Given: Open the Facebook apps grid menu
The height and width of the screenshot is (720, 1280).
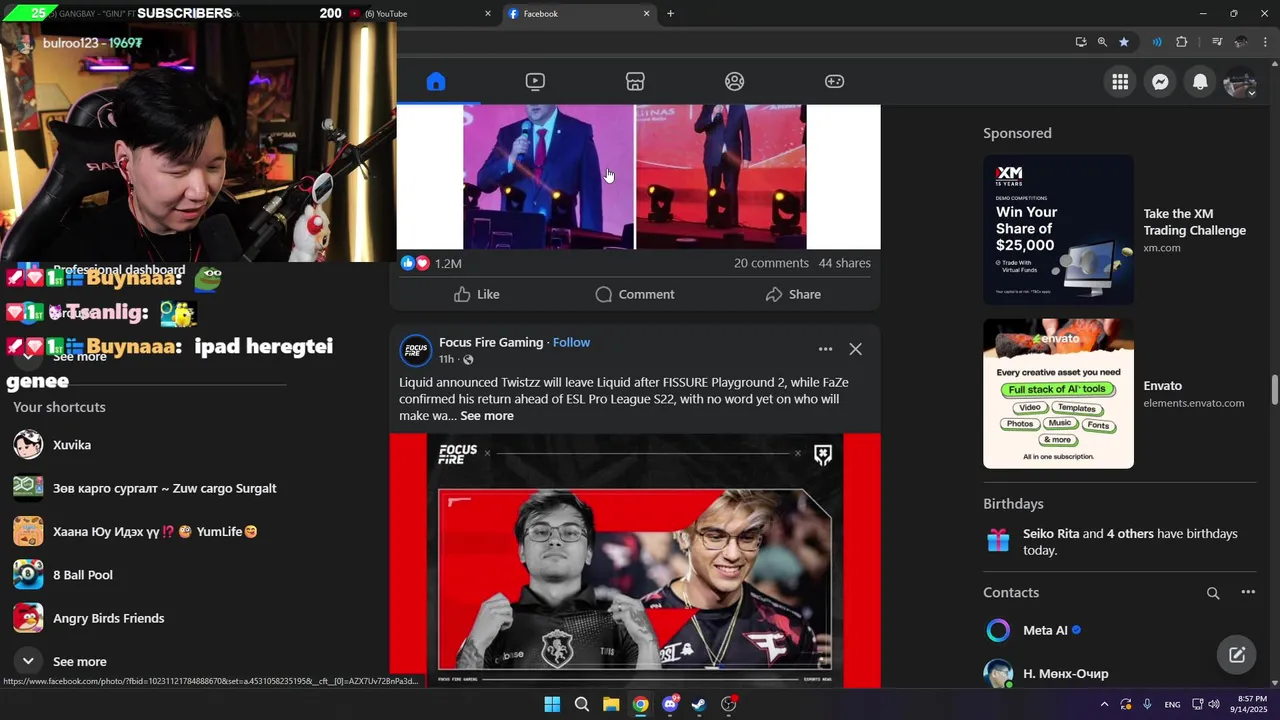Looking at the screenshot, I should tap(1120, 82).
